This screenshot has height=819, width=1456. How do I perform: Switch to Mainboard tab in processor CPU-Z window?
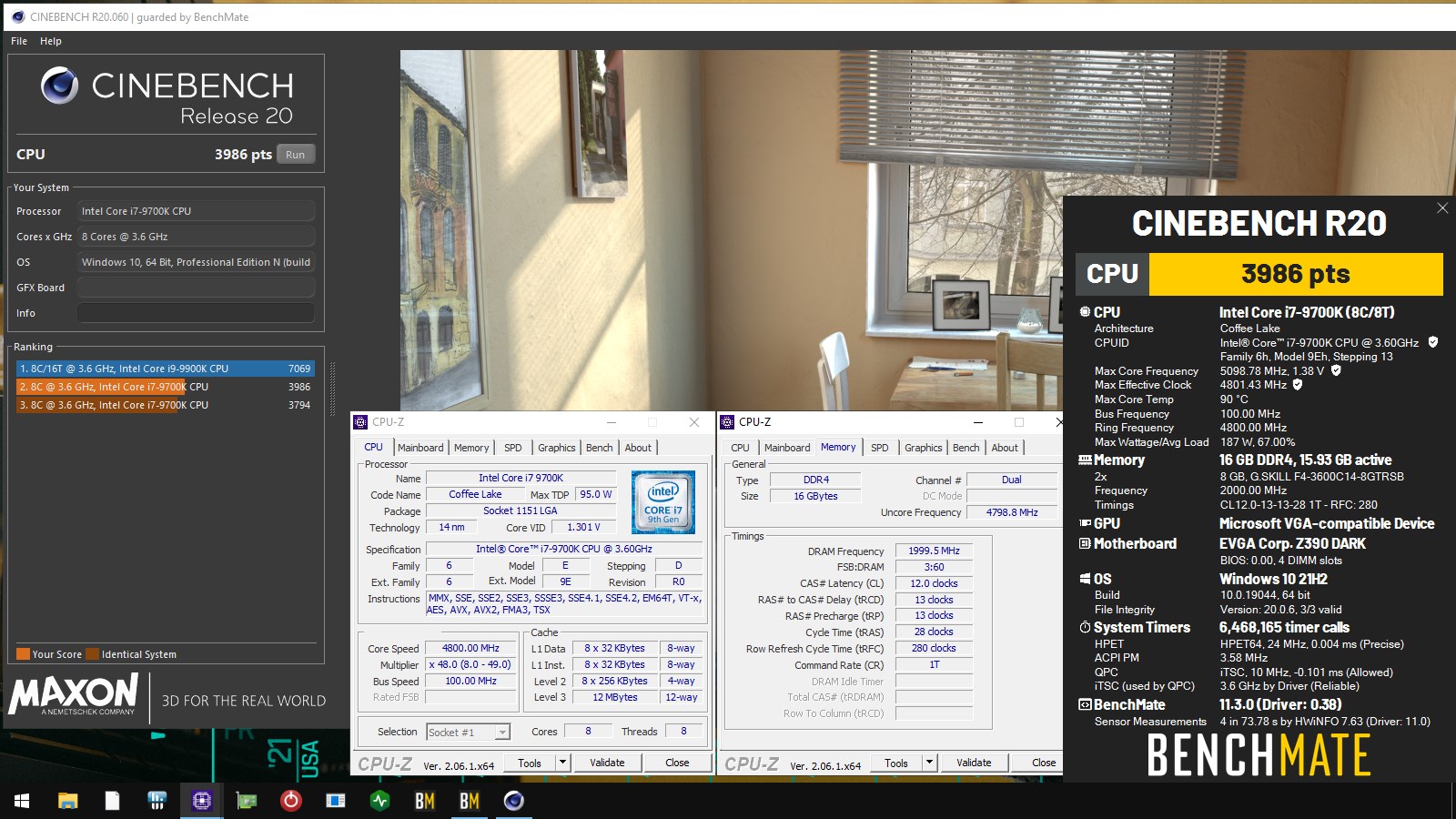(x=420, y=448)
